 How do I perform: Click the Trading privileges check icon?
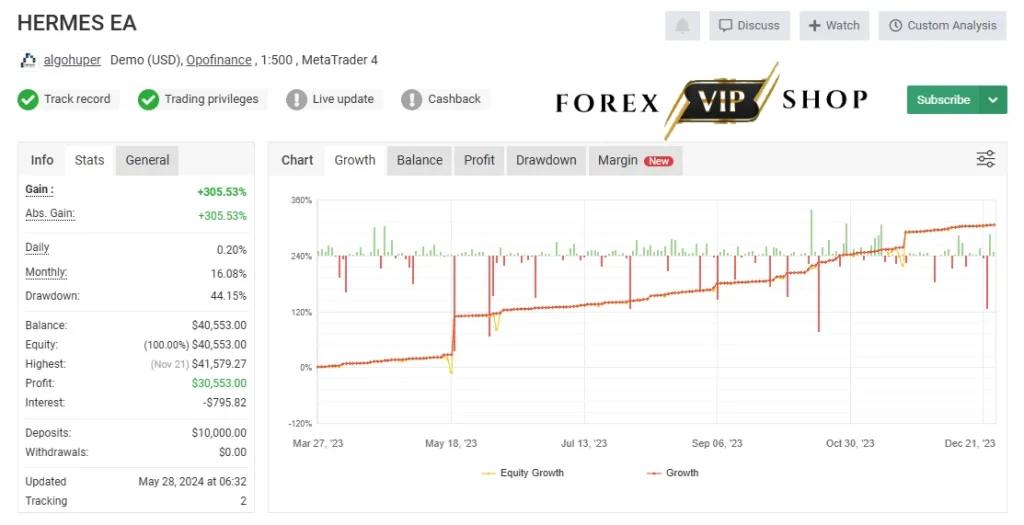click(148, 99)
